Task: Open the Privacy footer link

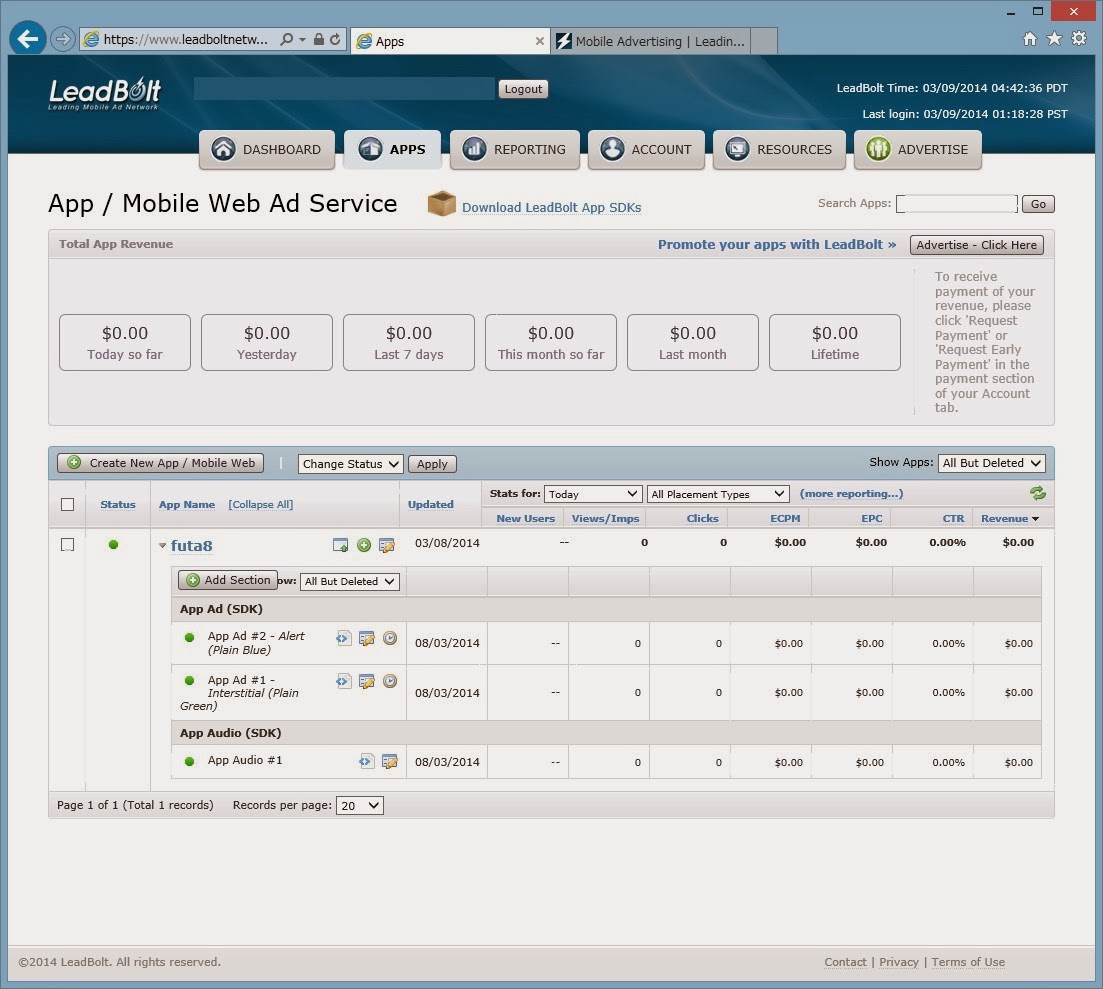Action: [x=898, y=962]
